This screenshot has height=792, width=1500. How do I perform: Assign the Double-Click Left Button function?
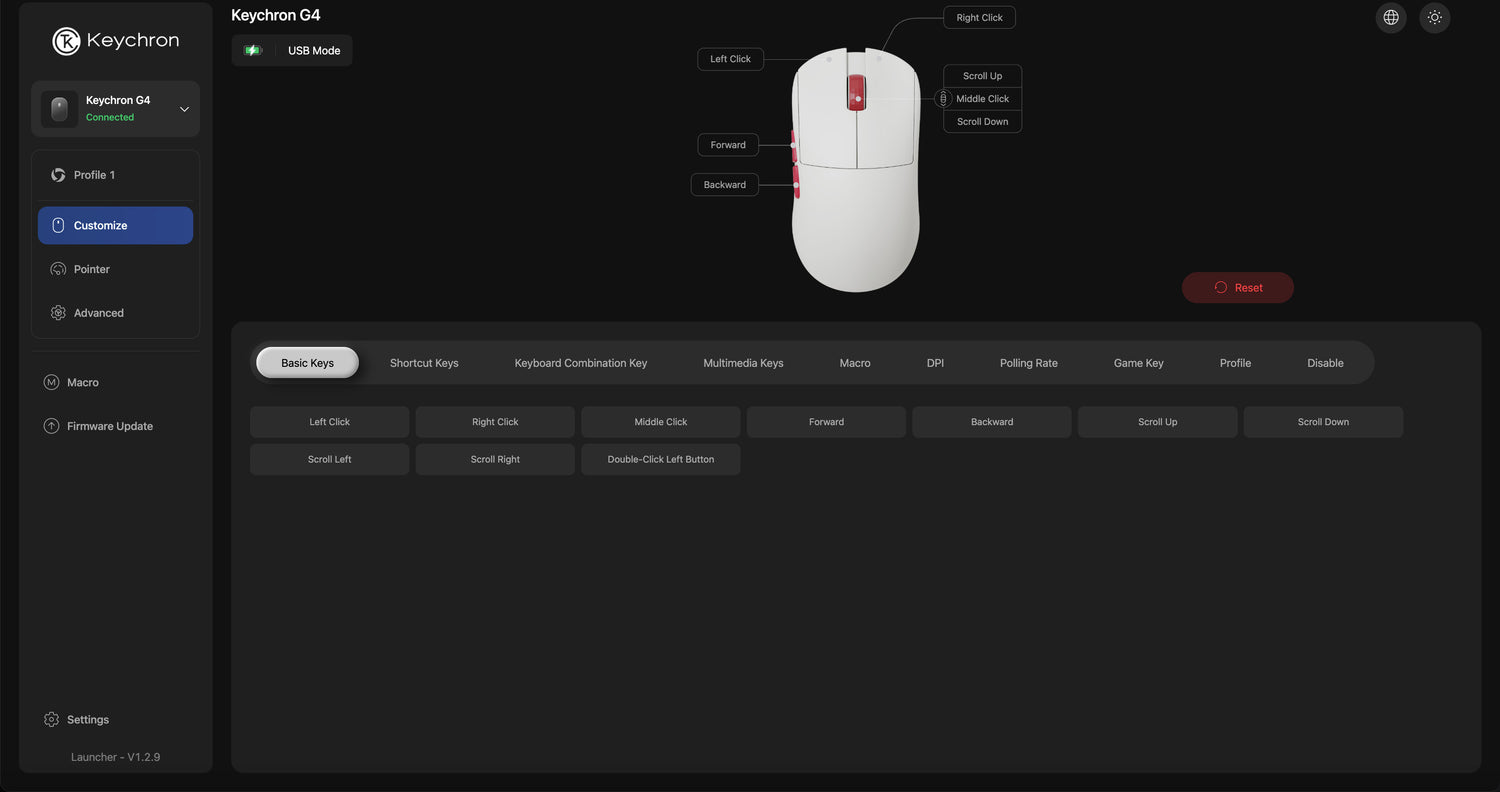coord(660,460)
